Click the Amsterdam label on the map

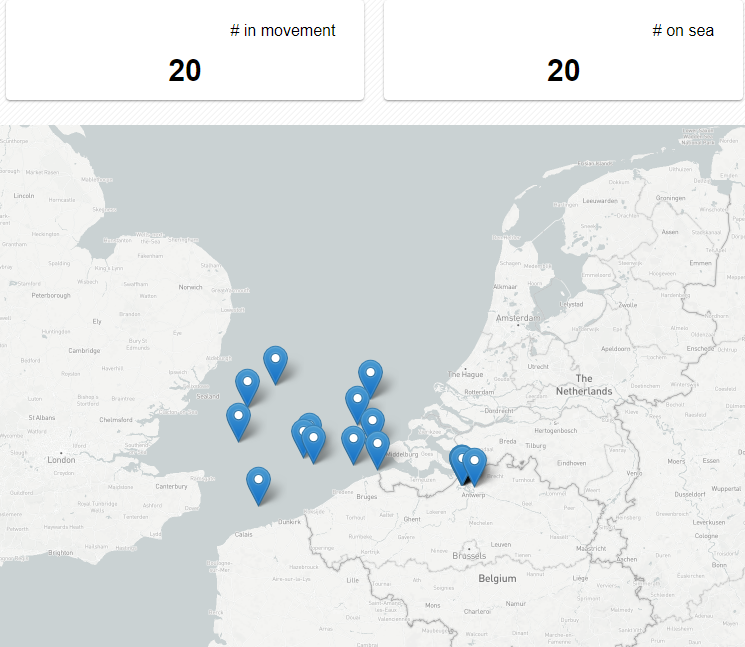tap(517, 316)
